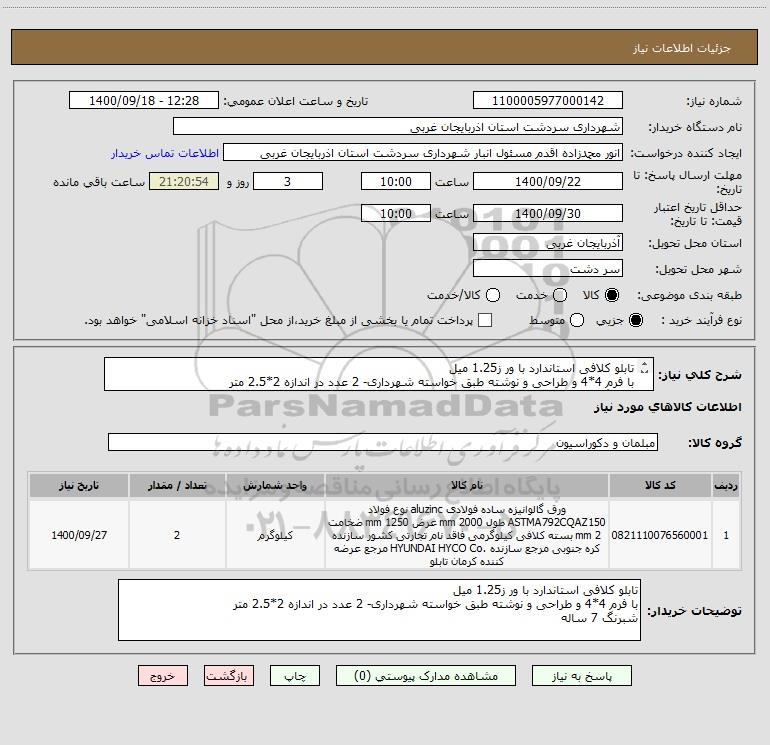Click the delivery city field سر دشت

[548, 268]
